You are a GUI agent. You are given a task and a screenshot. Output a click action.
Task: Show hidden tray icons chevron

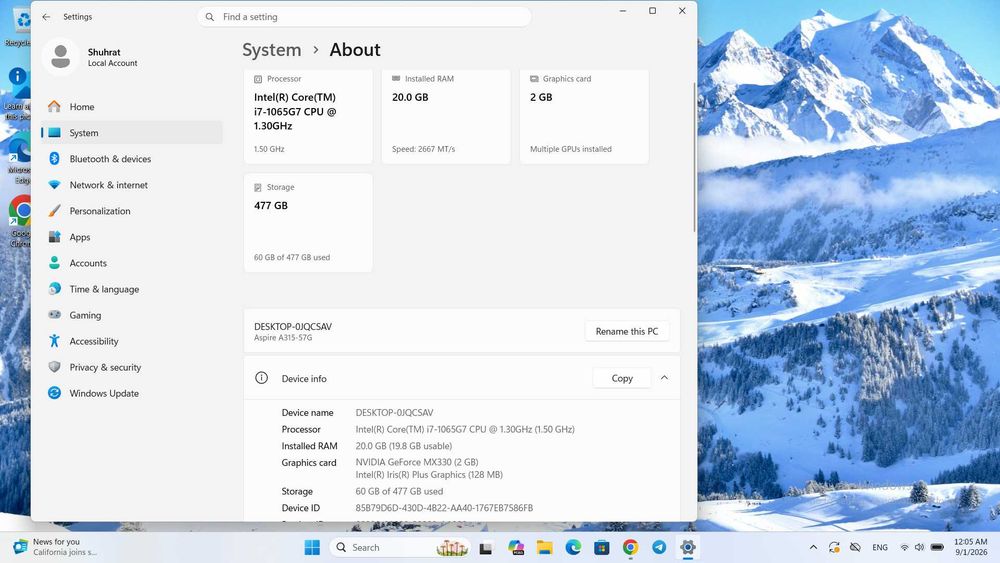pyautogui.click(x=813, y=547)
